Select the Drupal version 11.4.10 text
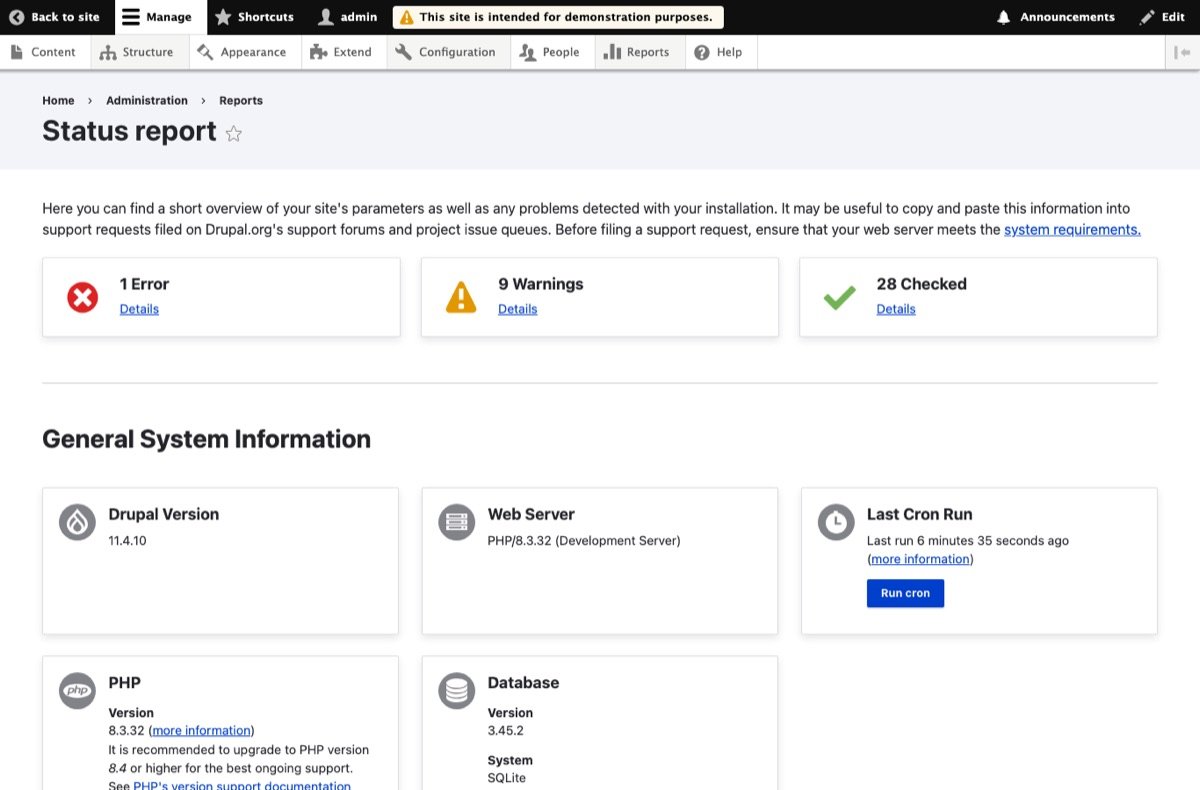Viewport: 1200px width, 790px height. pos(128,540)
